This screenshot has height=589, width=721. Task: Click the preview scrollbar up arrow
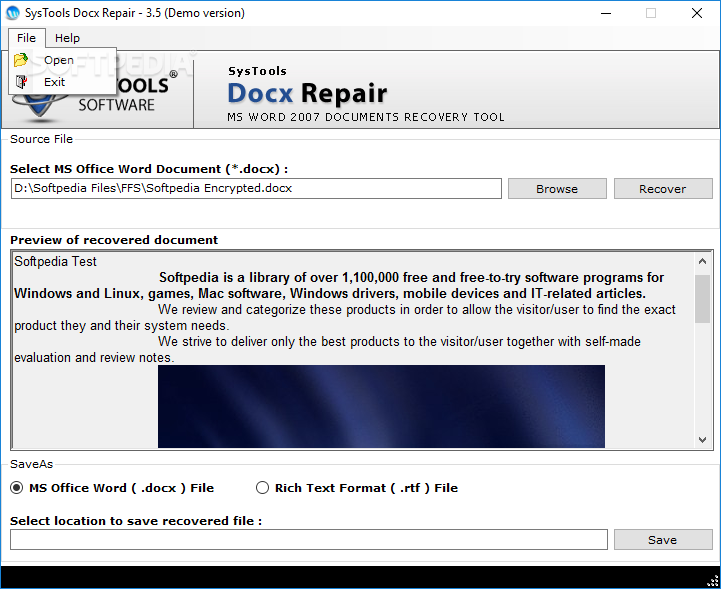[x=702, y=261]
